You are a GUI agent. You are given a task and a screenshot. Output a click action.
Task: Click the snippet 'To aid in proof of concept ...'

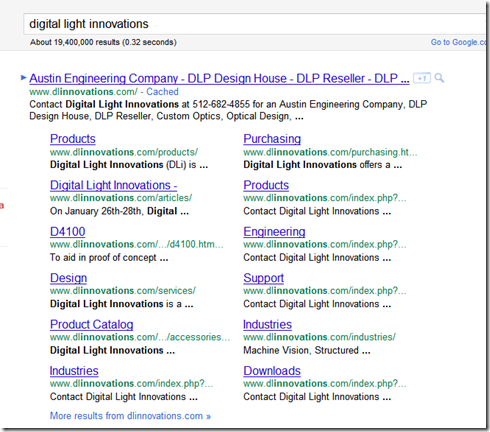pyautogui.click(x=109, y=258)
